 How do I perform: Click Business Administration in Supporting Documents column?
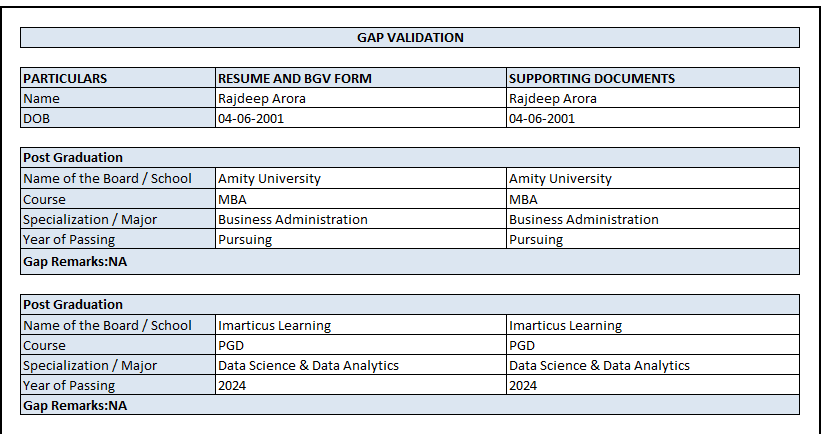653,219
